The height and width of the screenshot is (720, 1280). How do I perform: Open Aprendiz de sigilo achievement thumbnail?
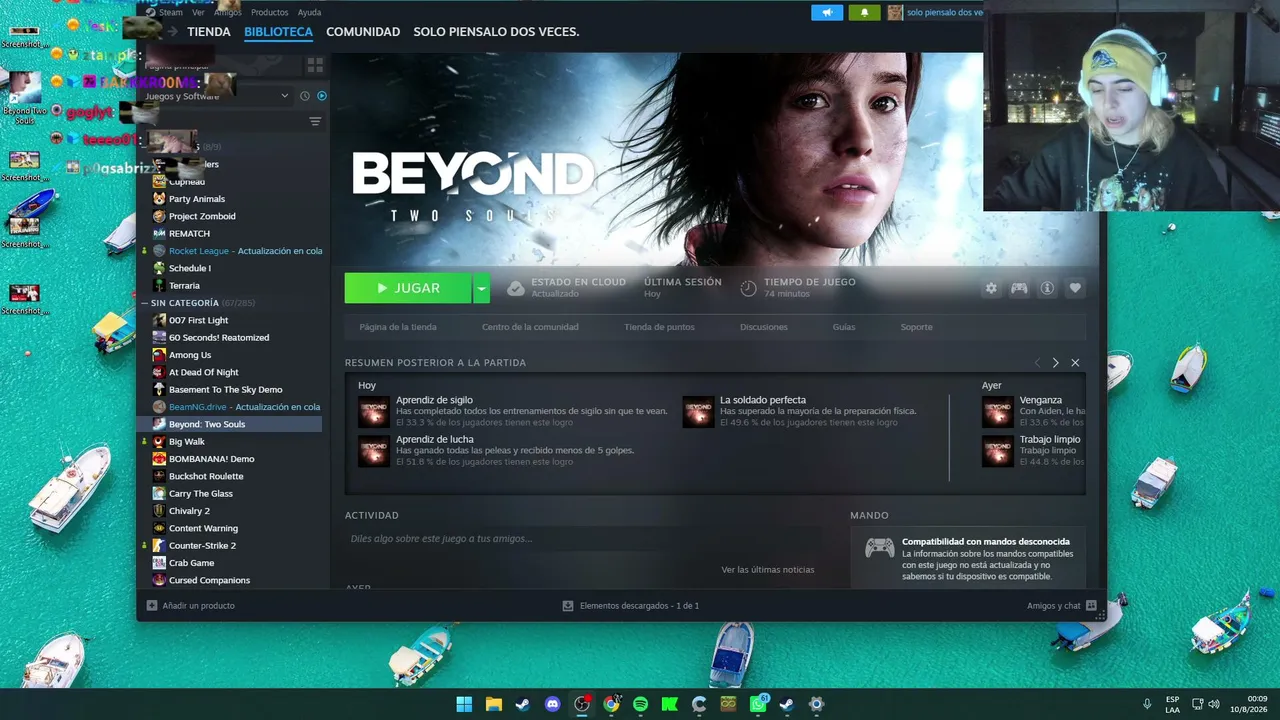click(x=374, y=411)
